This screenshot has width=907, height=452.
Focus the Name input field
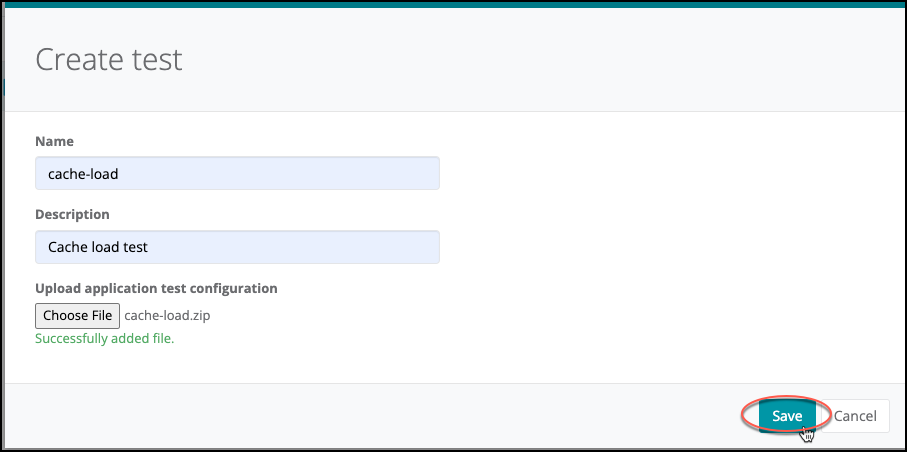[x=237, y=173]
